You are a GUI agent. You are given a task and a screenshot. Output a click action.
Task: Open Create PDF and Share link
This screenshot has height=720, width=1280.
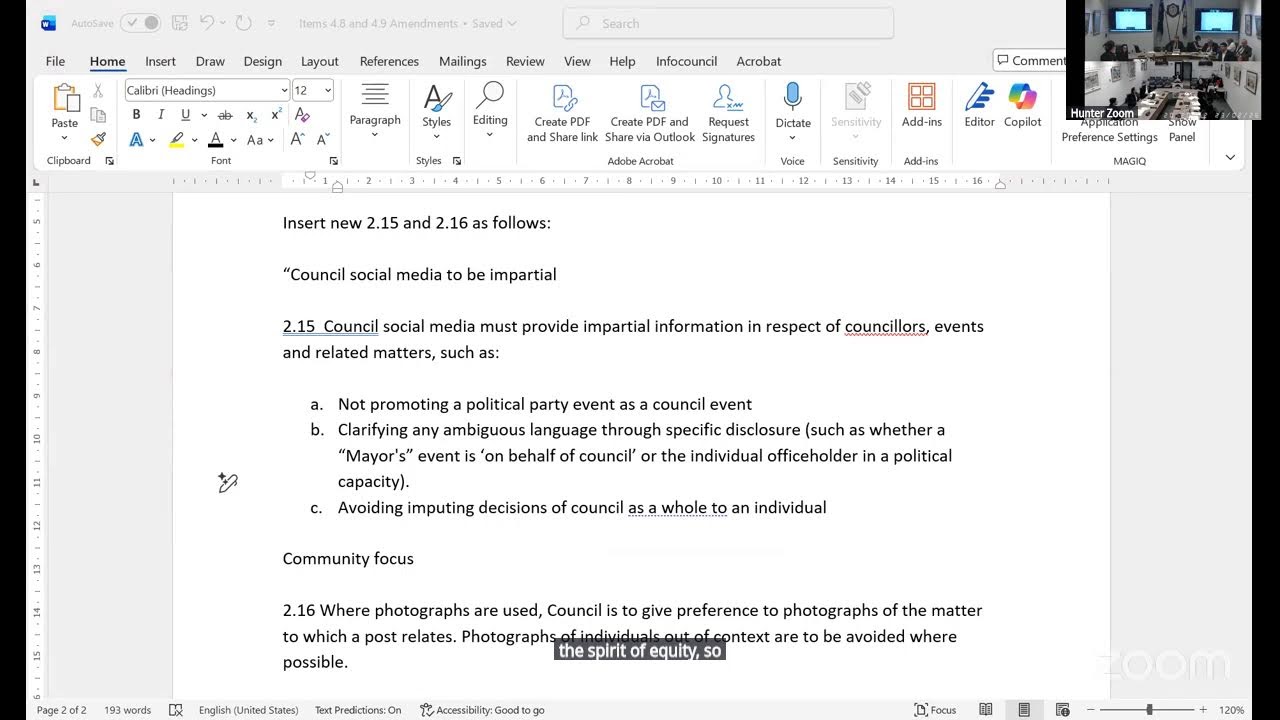(x=562, y=113)
